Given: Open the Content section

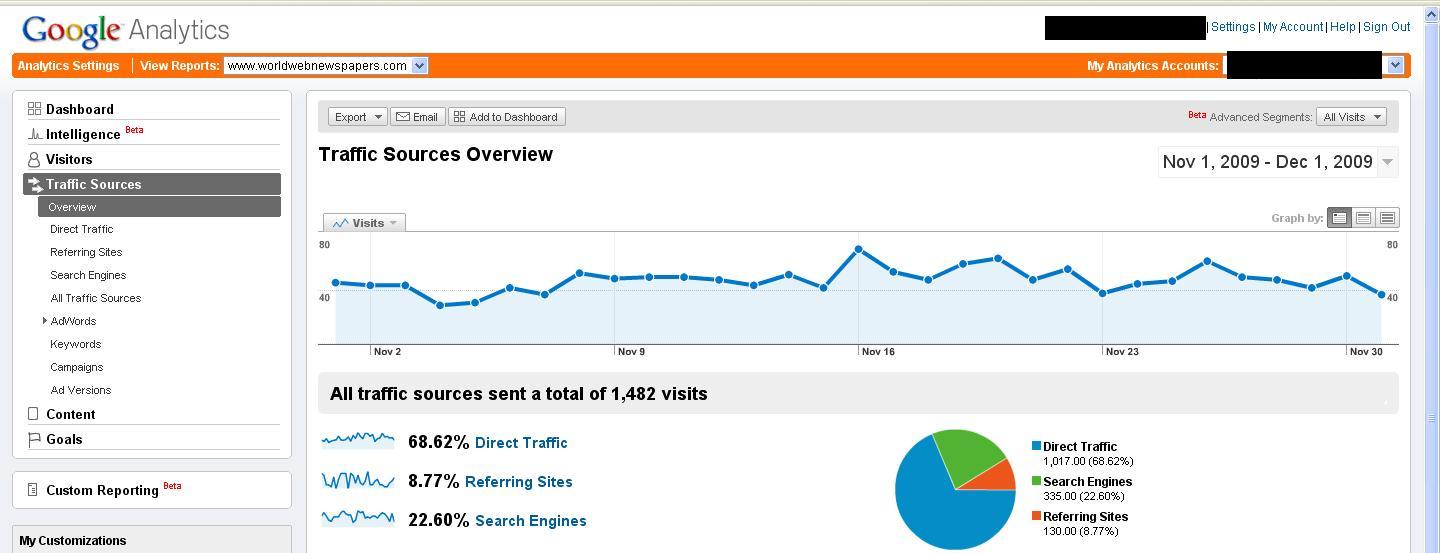Looking at the screenshot, I should [70, 414].
